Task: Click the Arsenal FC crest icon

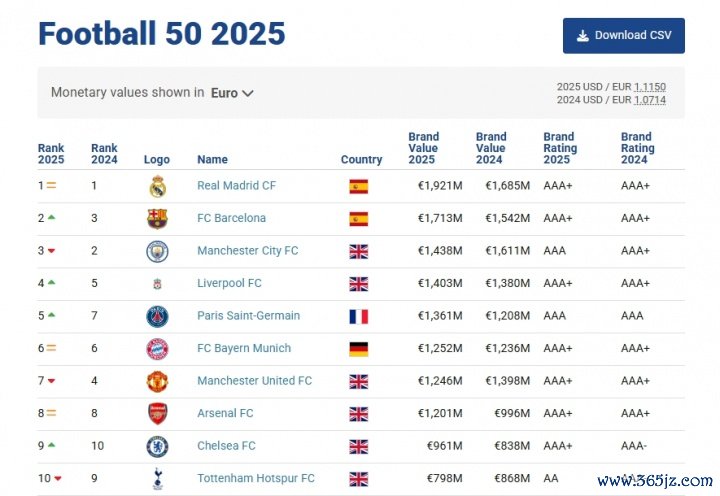Action: point(157,414)
